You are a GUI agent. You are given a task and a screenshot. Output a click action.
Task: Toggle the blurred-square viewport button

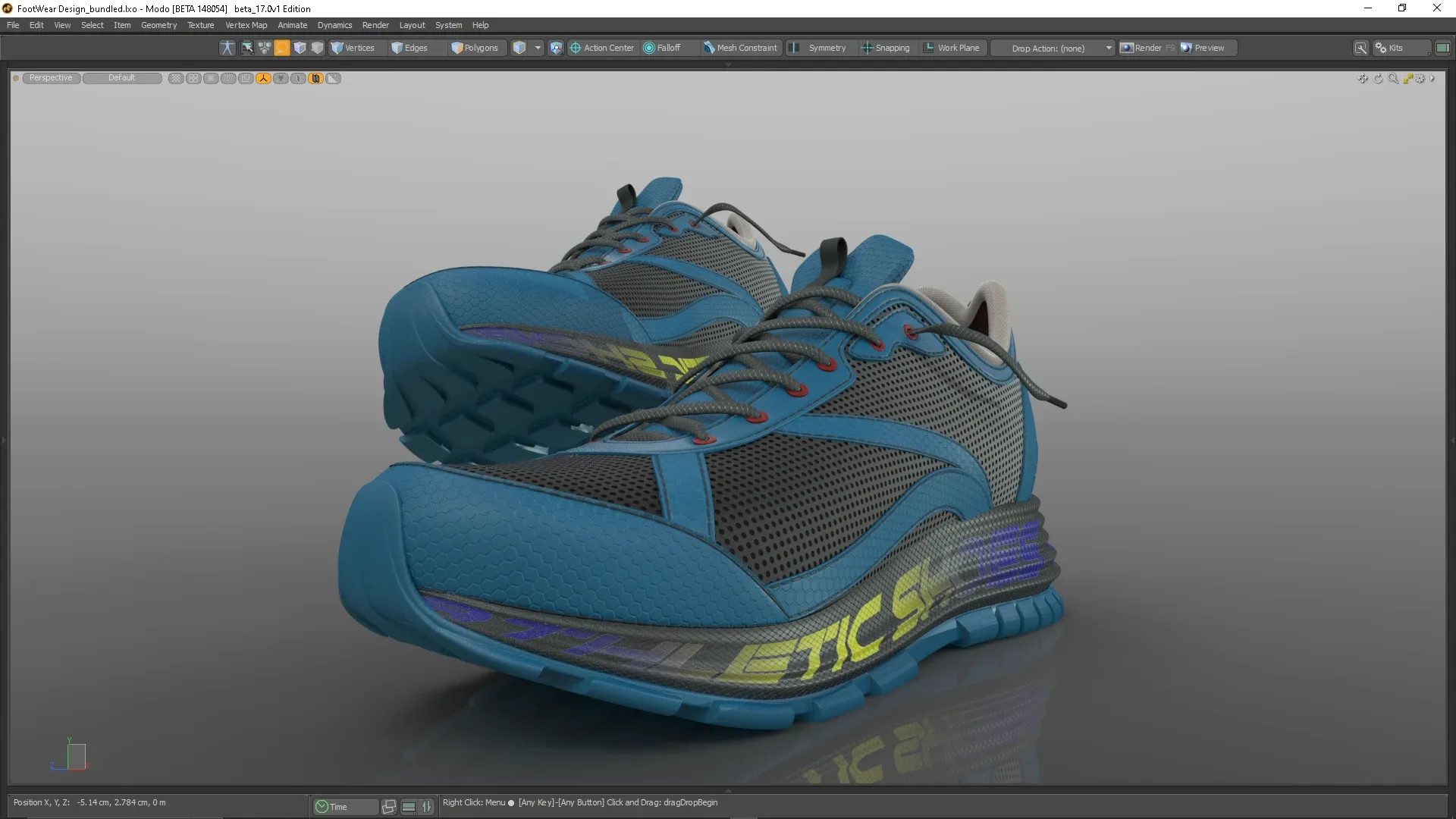click(x=211, y=78)
